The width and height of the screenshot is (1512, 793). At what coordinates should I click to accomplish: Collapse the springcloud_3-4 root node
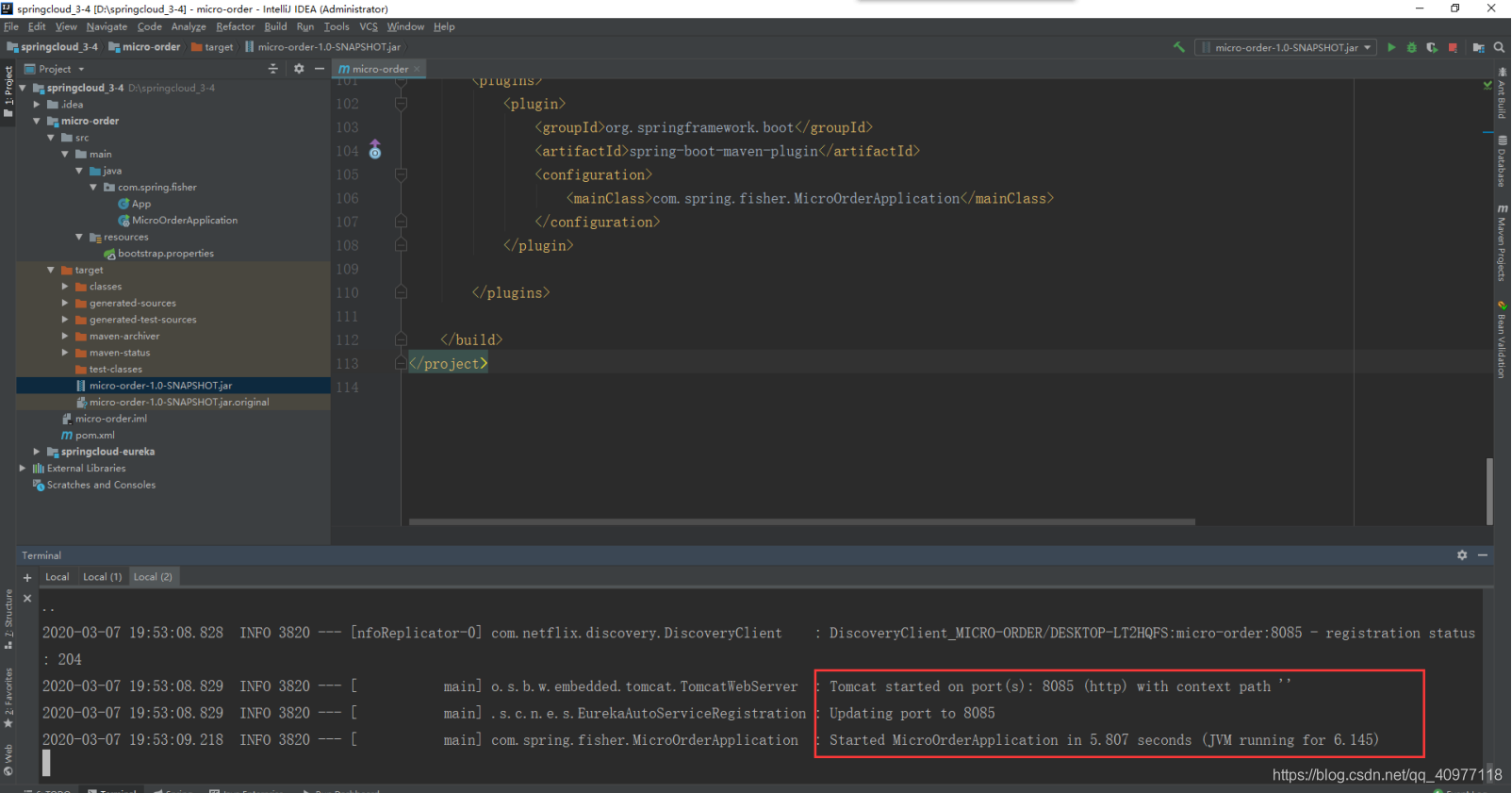(23, 88)
